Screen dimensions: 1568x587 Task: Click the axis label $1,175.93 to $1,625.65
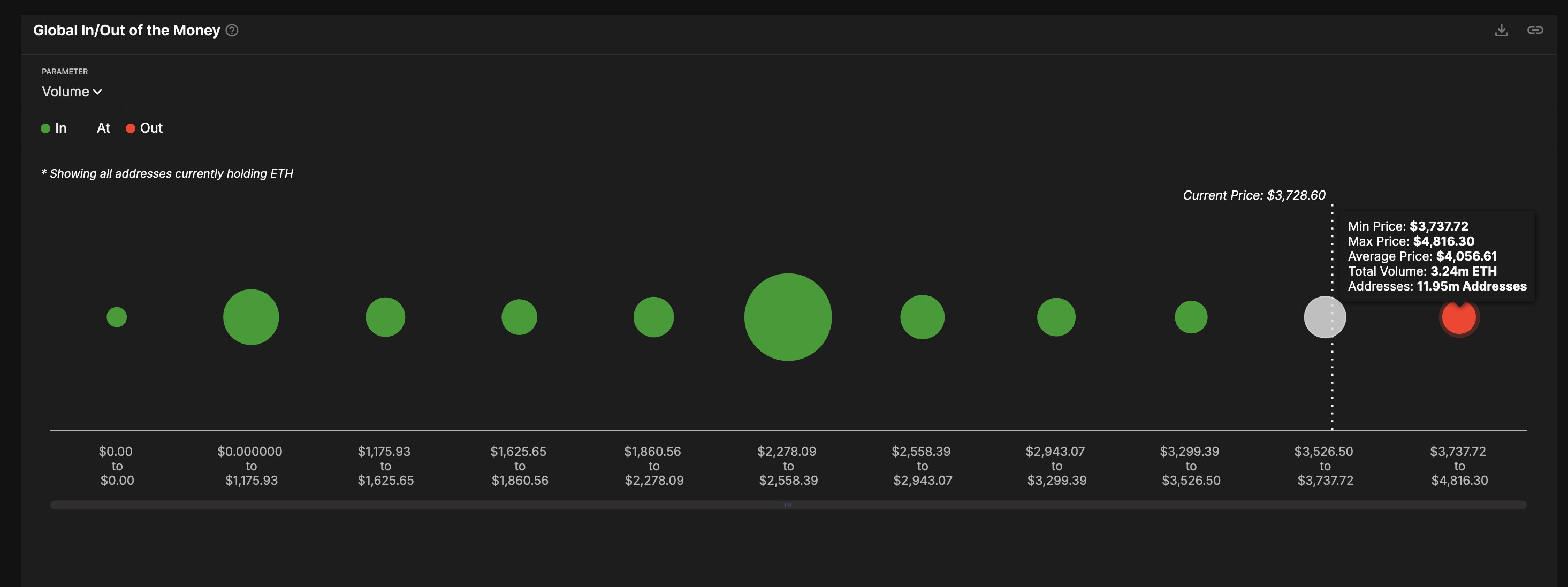385,466
